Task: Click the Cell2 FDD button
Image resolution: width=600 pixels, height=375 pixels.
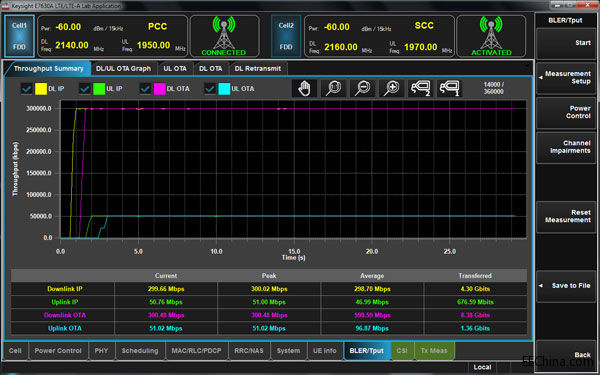Action: [x=286, y=36]
